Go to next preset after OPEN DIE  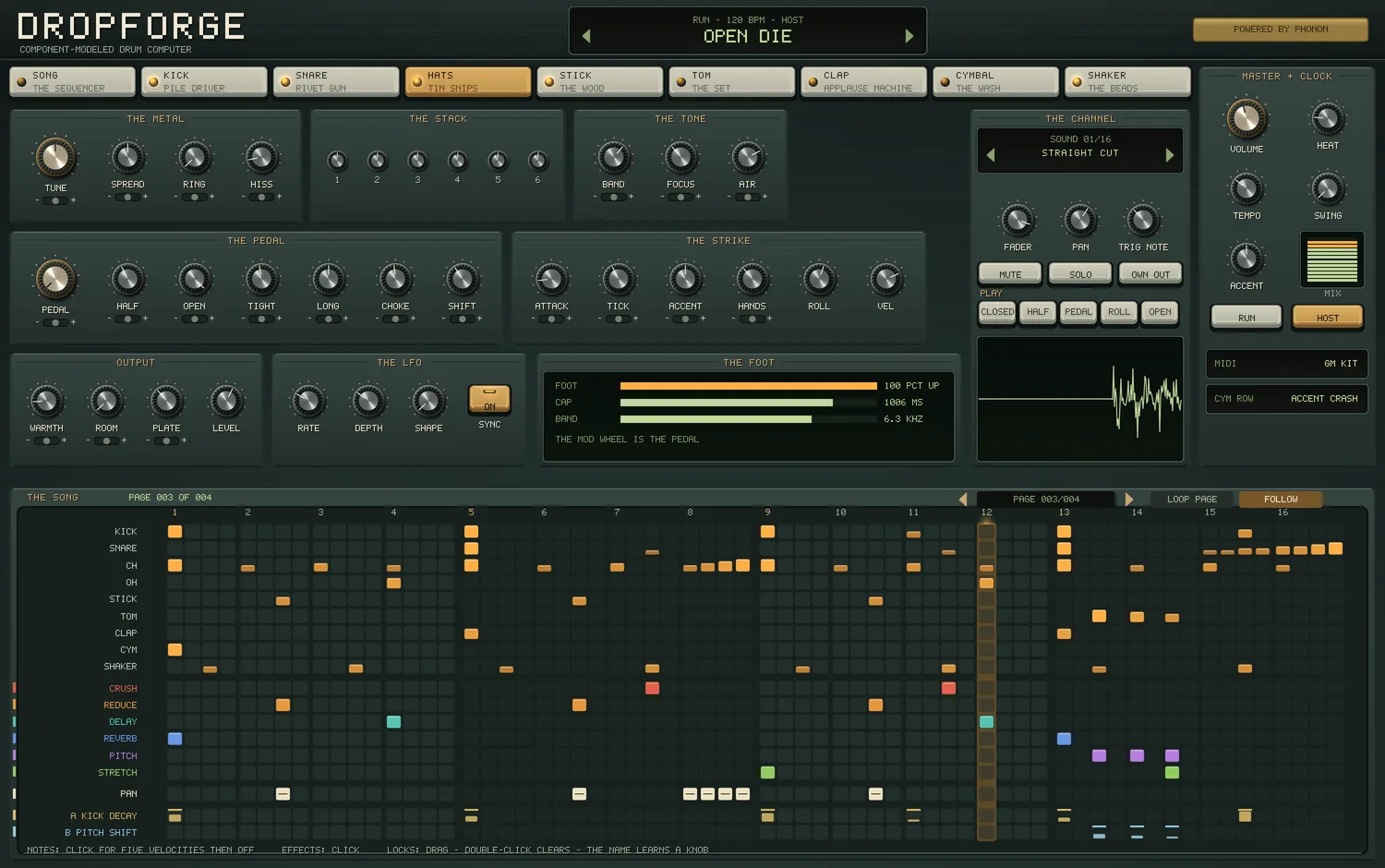[909, 36]
